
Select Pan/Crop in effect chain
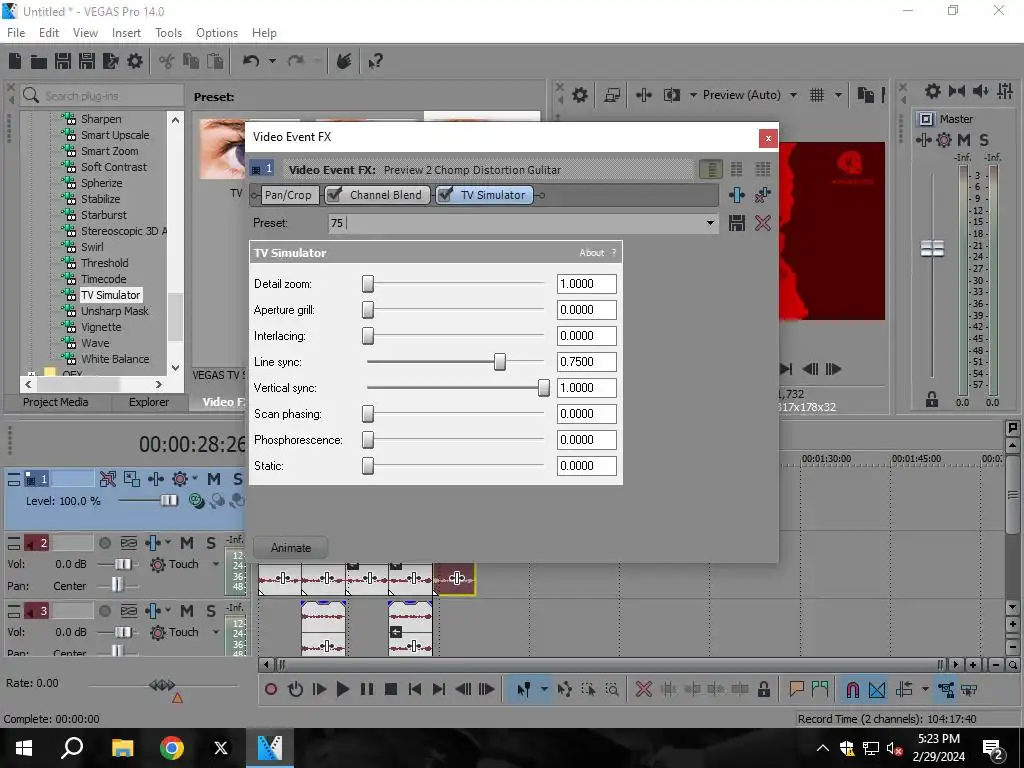click(288, 195)
